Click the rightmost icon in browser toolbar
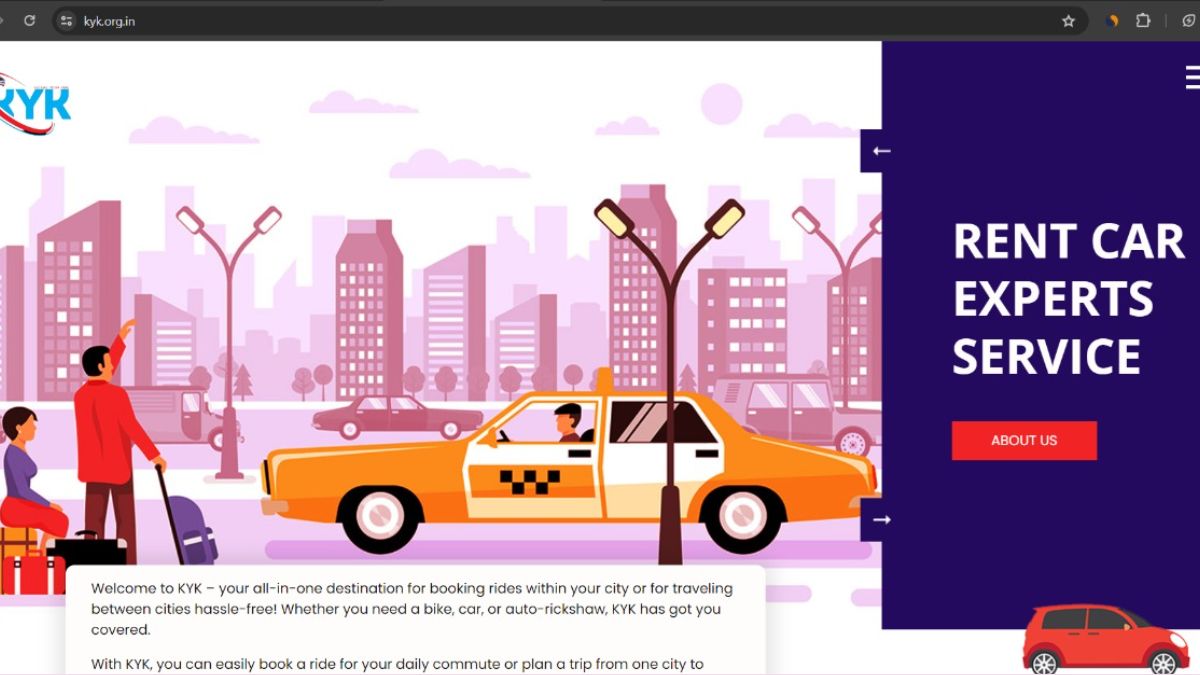The width and height of the screenshot is (1200, 675). (1188, 20)
